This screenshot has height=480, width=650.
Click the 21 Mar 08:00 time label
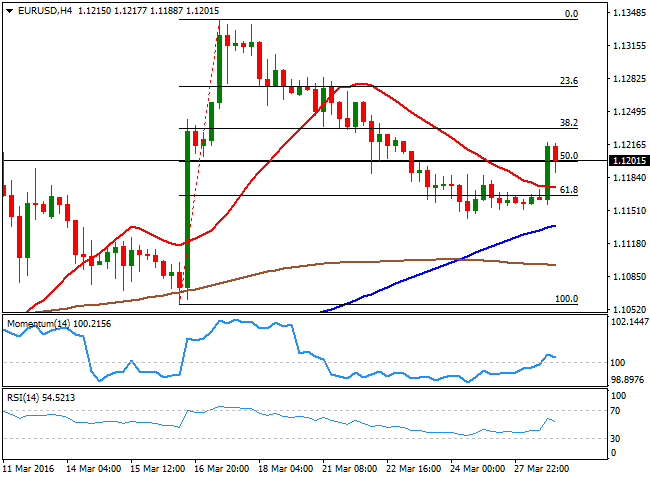(349, 469)
